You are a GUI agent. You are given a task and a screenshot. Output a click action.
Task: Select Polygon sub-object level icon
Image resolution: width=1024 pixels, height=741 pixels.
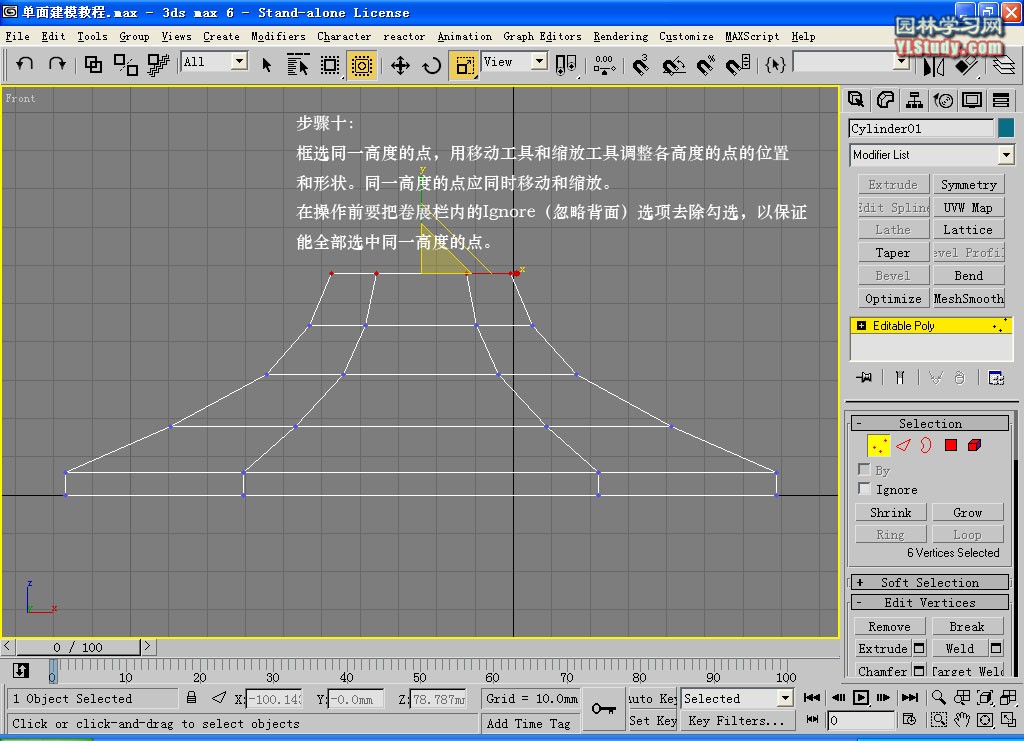[x=951, y=445]
